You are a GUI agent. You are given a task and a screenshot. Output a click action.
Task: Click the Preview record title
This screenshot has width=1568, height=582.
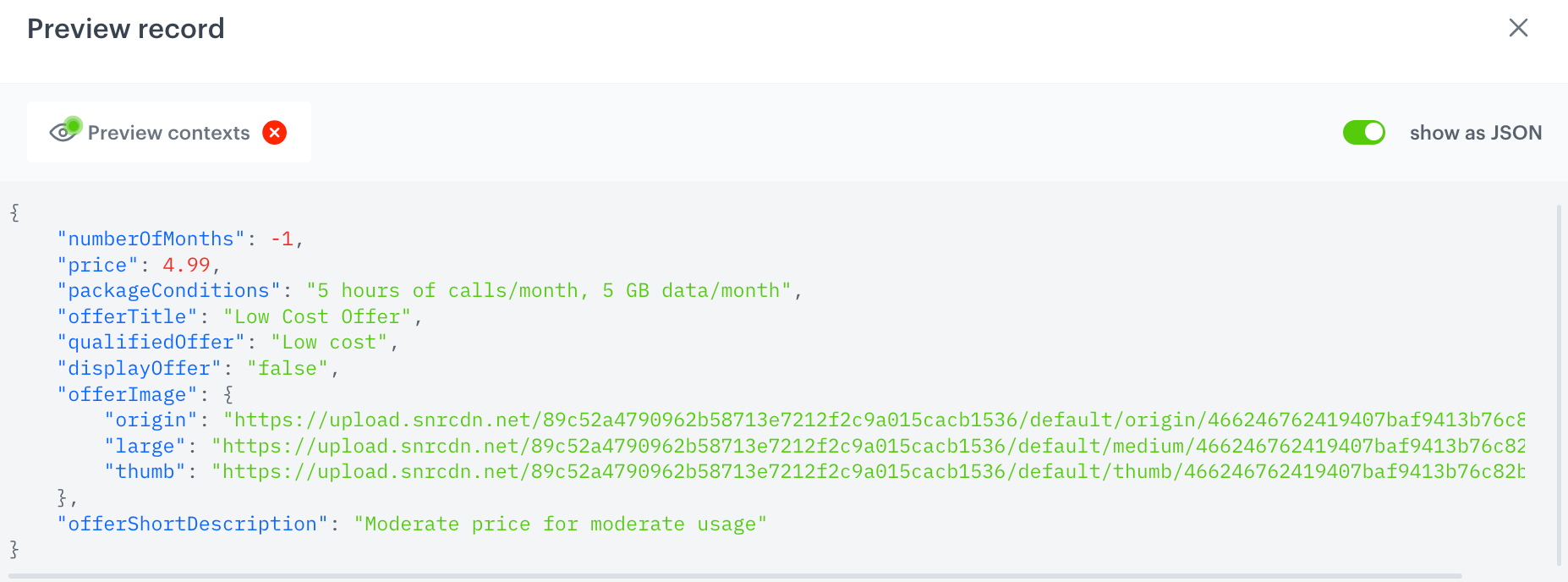pyautogui.click(x=125, y=28)
